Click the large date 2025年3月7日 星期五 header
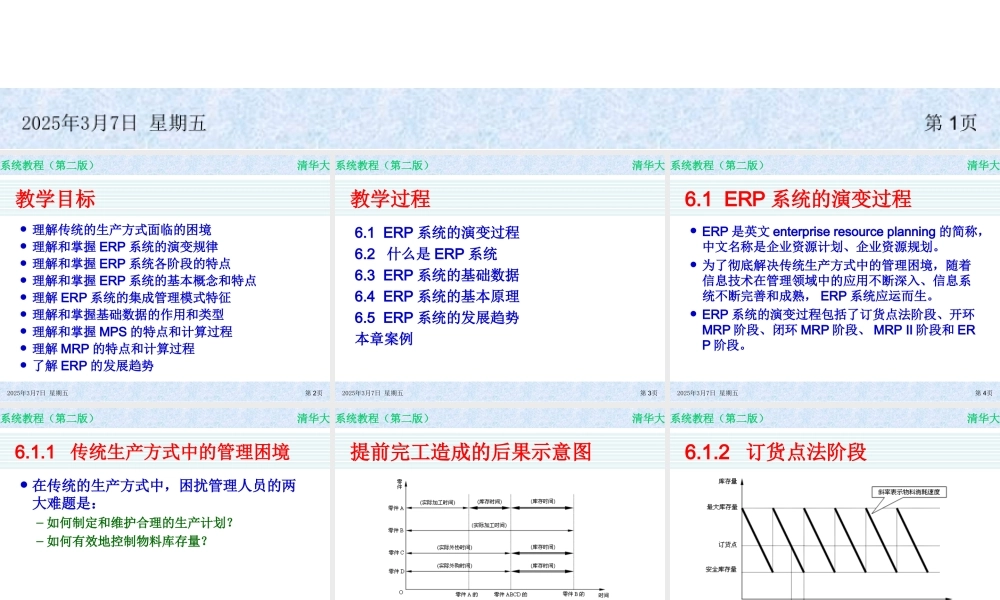The width and height of the screenshot is (1000, 600). (114, 123)
